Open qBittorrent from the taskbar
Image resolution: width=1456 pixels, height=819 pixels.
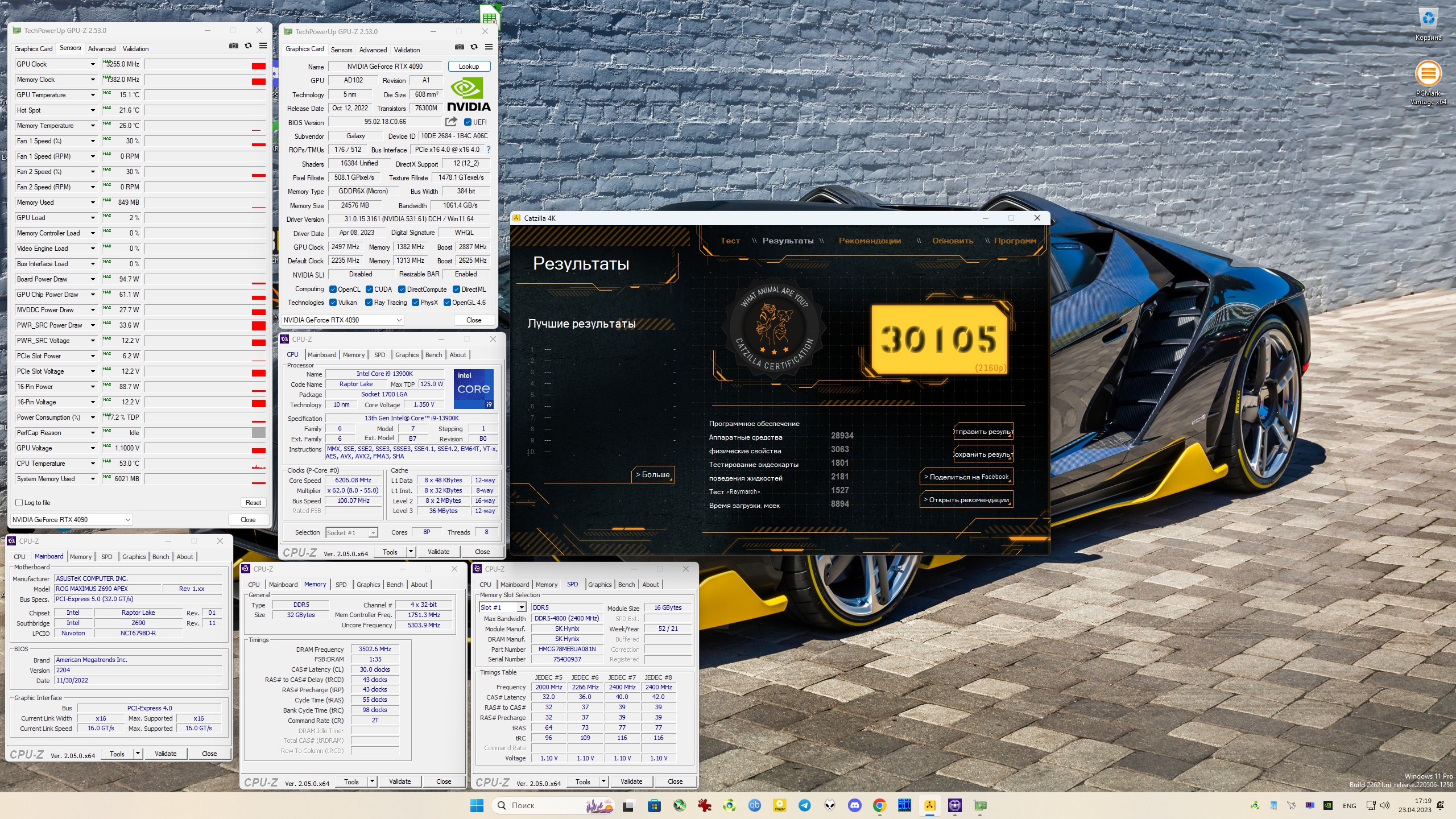755,805
